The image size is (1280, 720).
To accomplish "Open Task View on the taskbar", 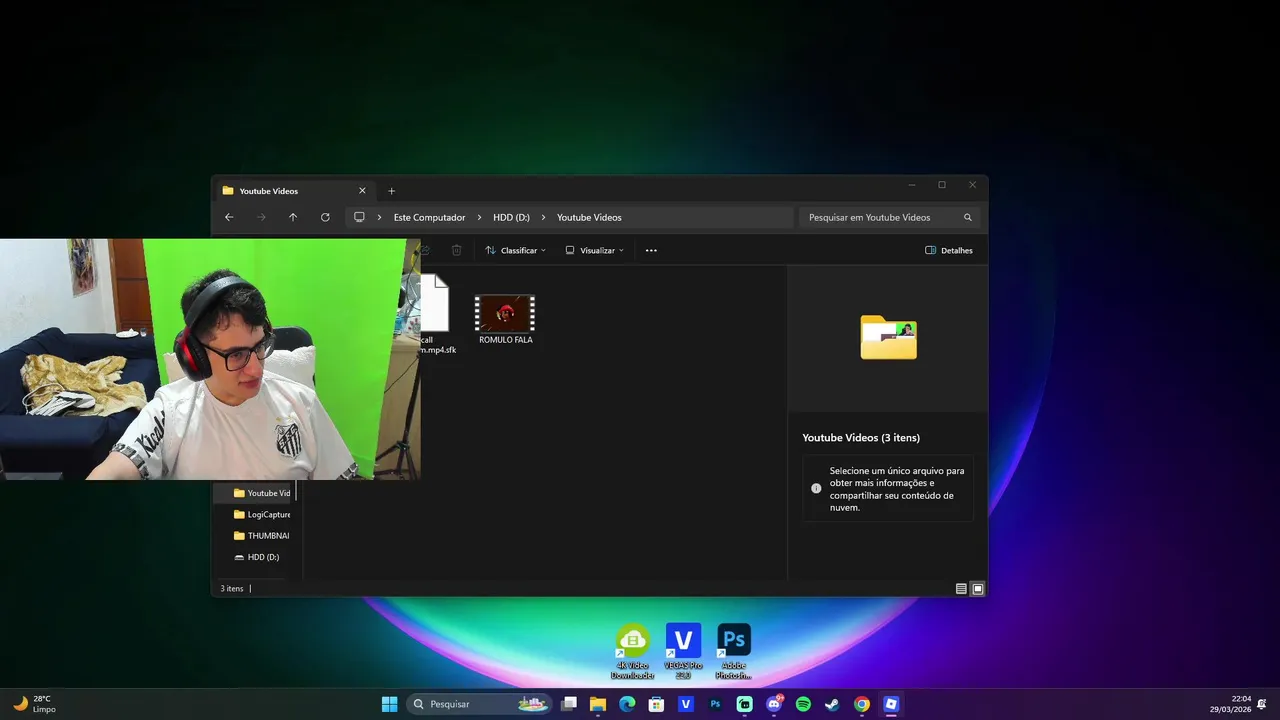I will 569,704.
